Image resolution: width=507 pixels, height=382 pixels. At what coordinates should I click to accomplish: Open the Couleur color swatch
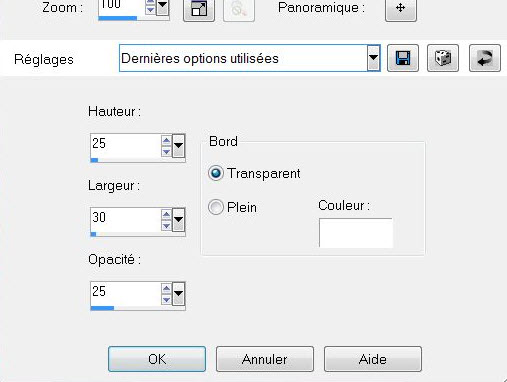[356, 233]
